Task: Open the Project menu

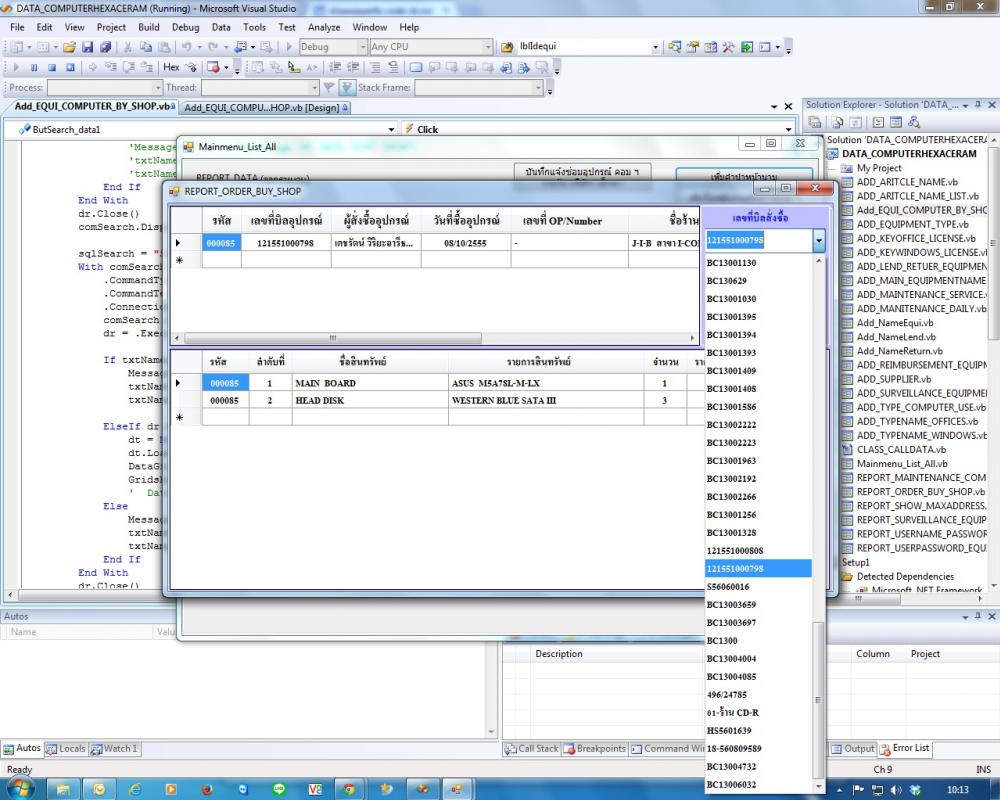Action: (111, 27)
